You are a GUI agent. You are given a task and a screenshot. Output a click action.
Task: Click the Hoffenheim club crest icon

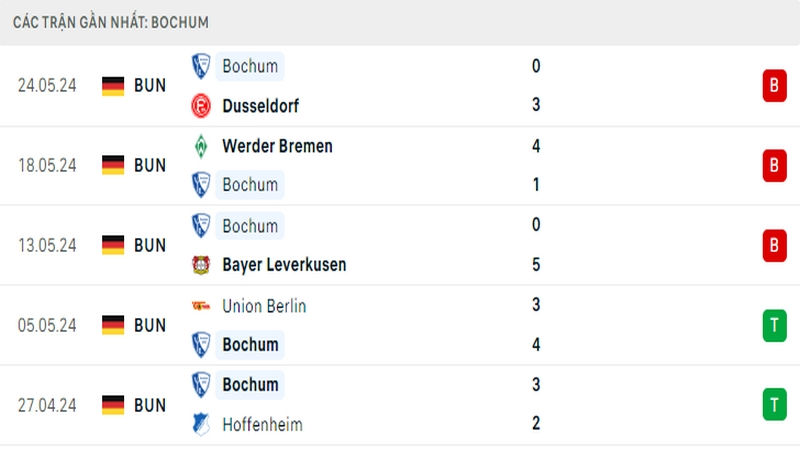point(201,424)
